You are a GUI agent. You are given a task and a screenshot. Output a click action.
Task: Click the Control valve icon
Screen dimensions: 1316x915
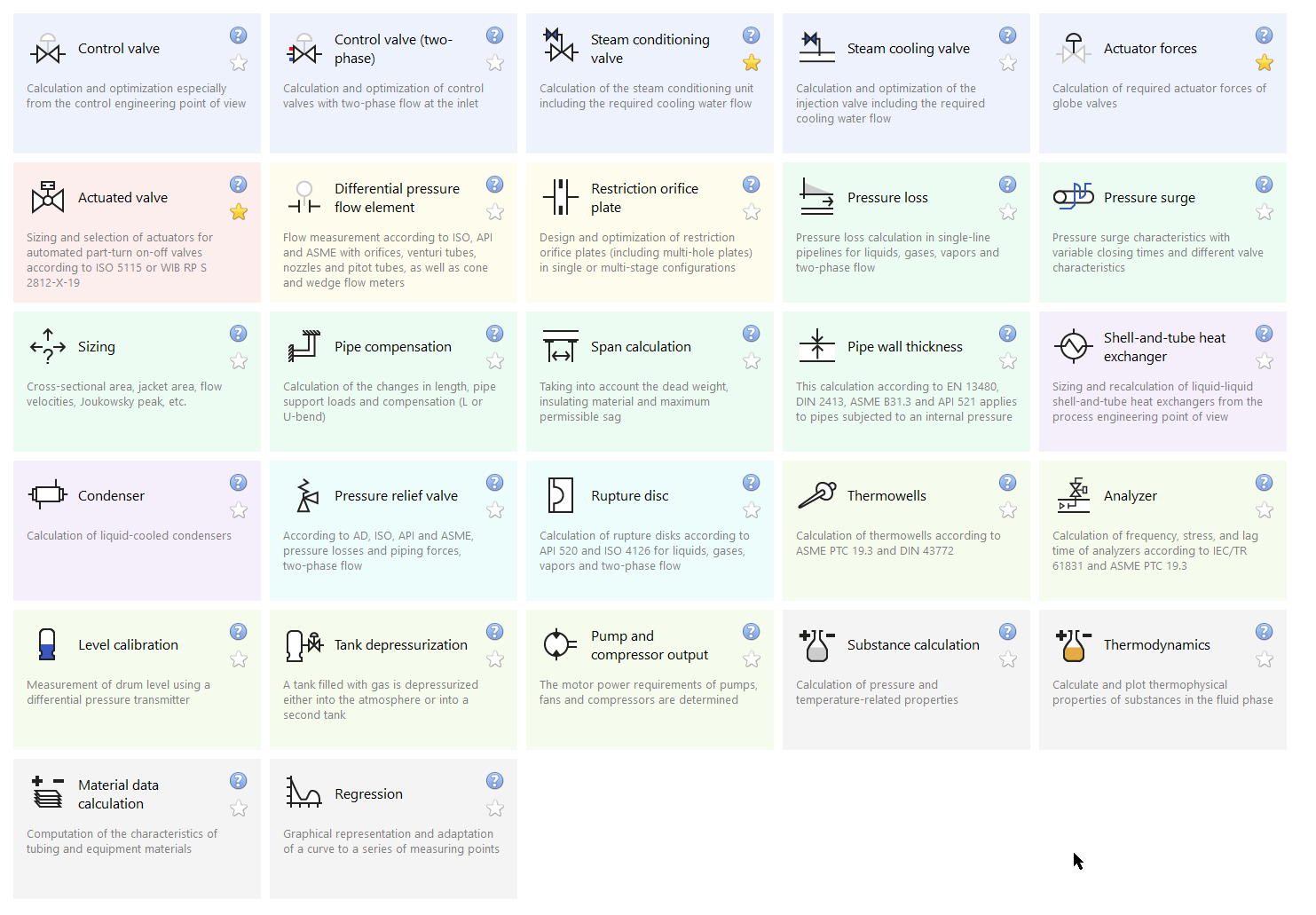coord(48,50)
